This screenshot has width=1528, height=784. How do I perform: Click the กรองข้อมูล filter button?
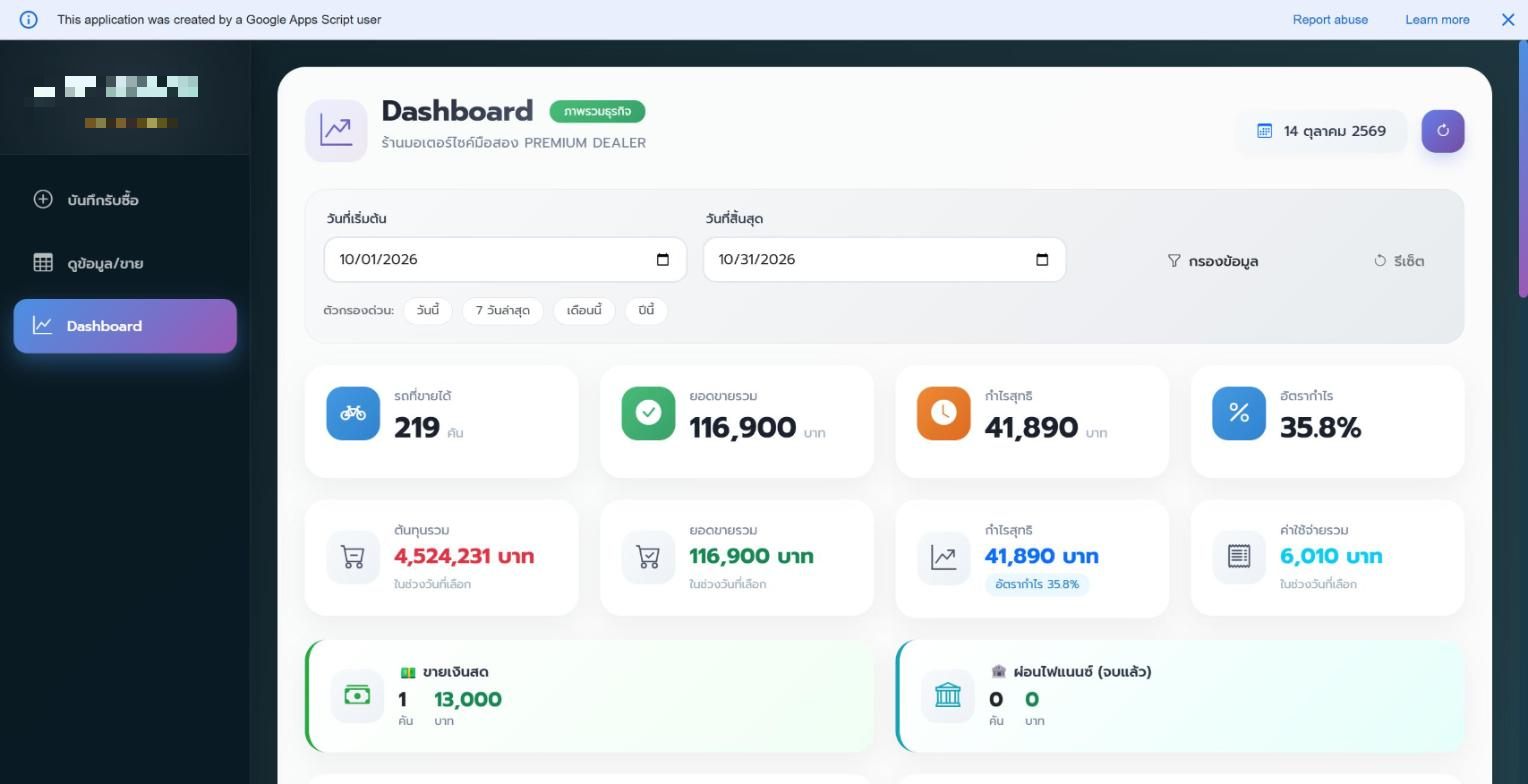[1212, 261]
